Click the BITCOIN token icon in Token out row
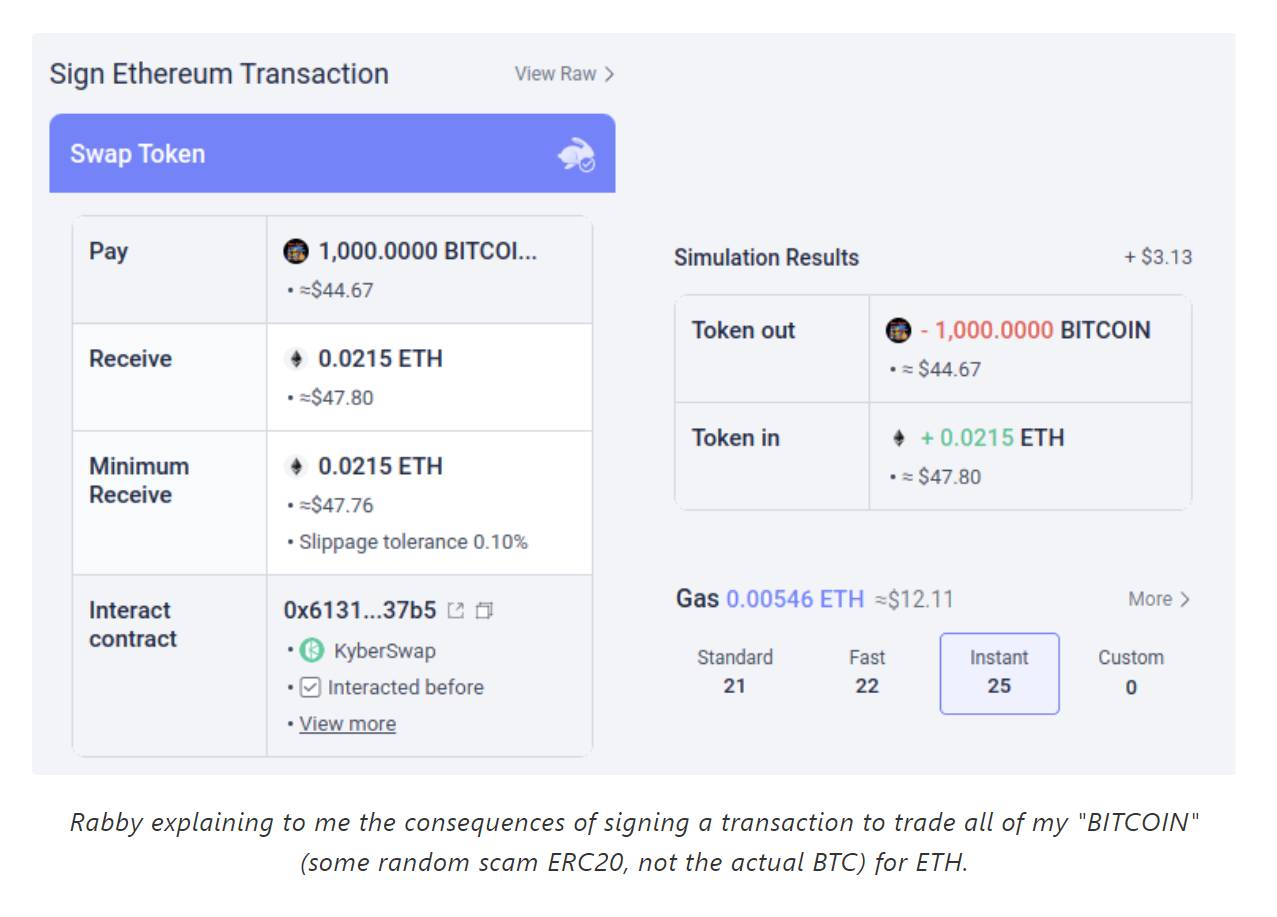This screenshot has height=917, width=1277. click(899, 330)
